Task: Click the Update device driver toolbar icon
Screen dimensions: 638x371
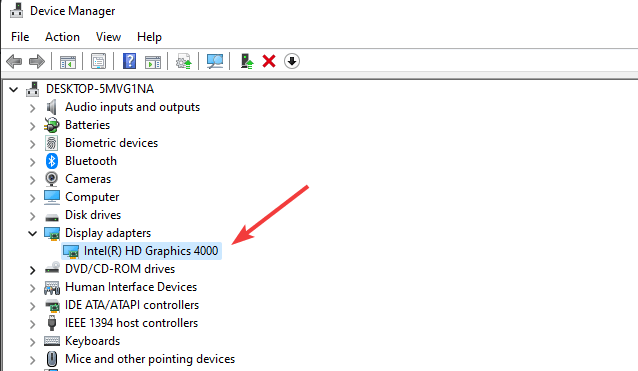Action: coord(184,61)
